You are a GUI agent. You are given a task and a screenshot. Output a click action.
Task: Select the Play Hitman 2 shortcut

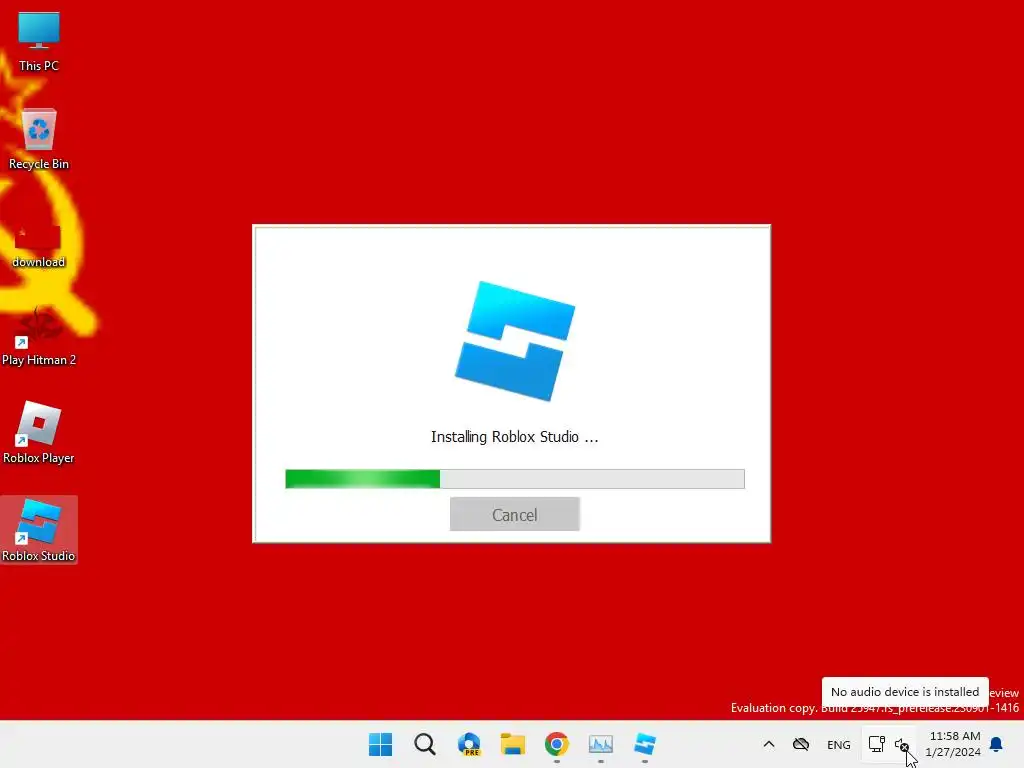[39, 336]
